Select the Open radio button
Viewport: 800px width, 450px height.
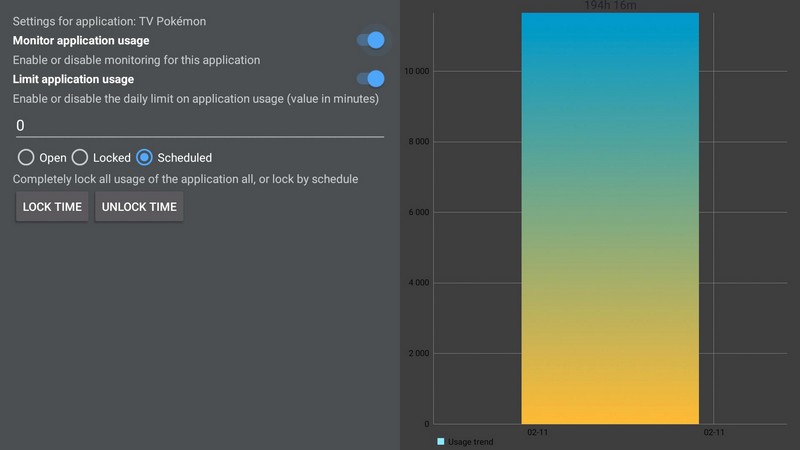pyautogui.click(x=26, y=157)
